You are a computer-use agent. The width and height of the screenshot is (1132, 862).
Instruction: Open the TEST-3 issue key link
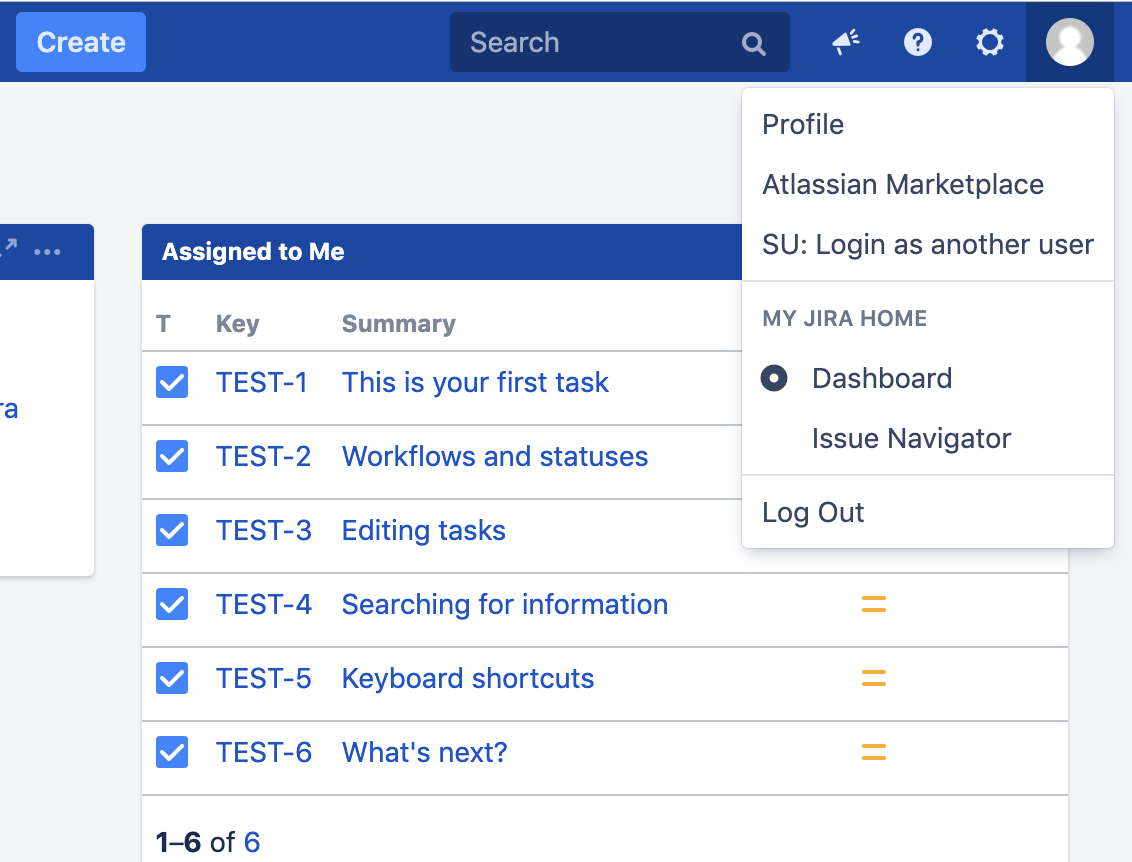point(264,530)
